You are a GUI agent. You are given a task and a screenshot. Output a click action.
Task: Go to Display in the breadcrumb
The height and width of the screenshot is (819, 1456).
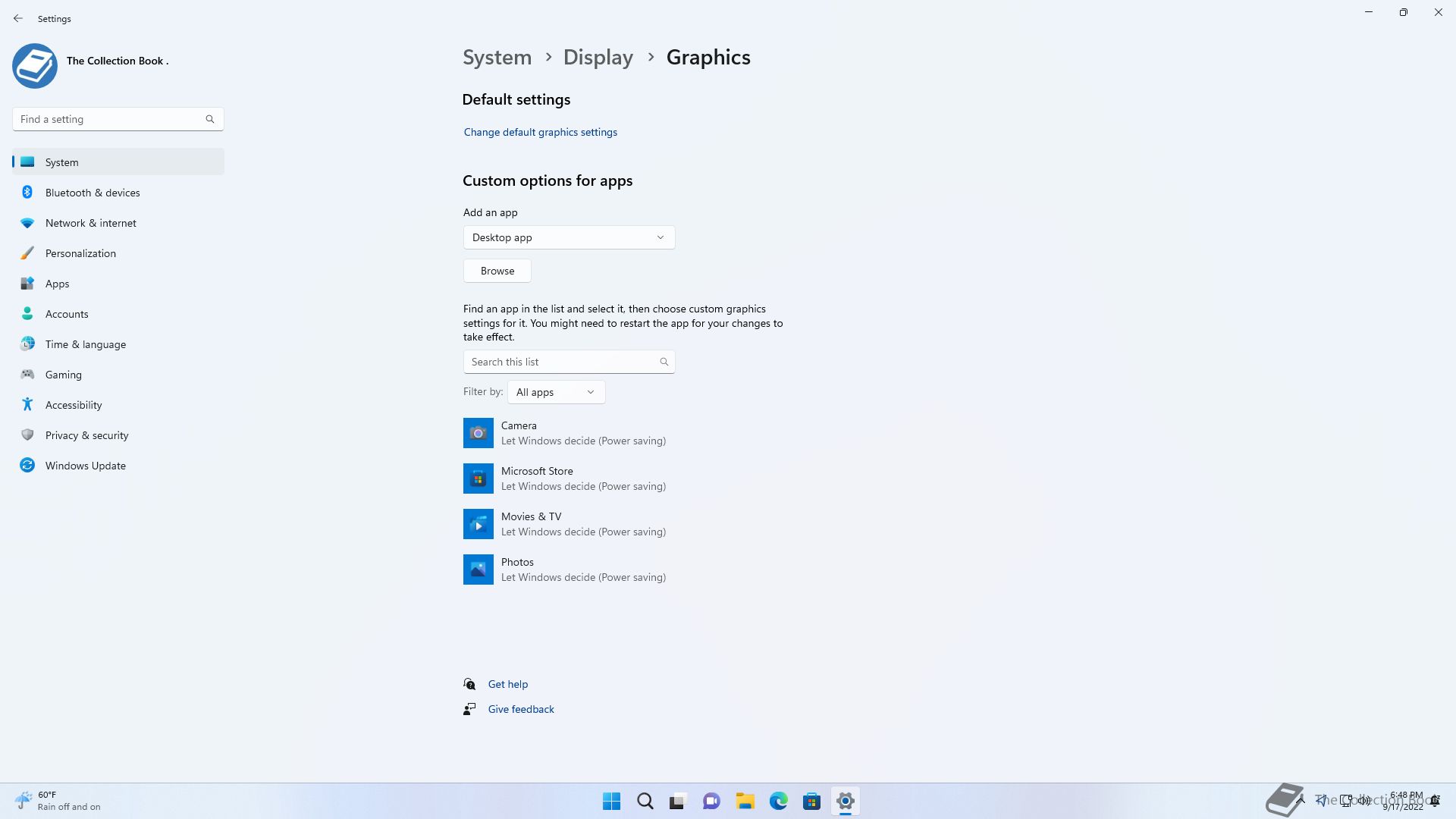[598, 58]
